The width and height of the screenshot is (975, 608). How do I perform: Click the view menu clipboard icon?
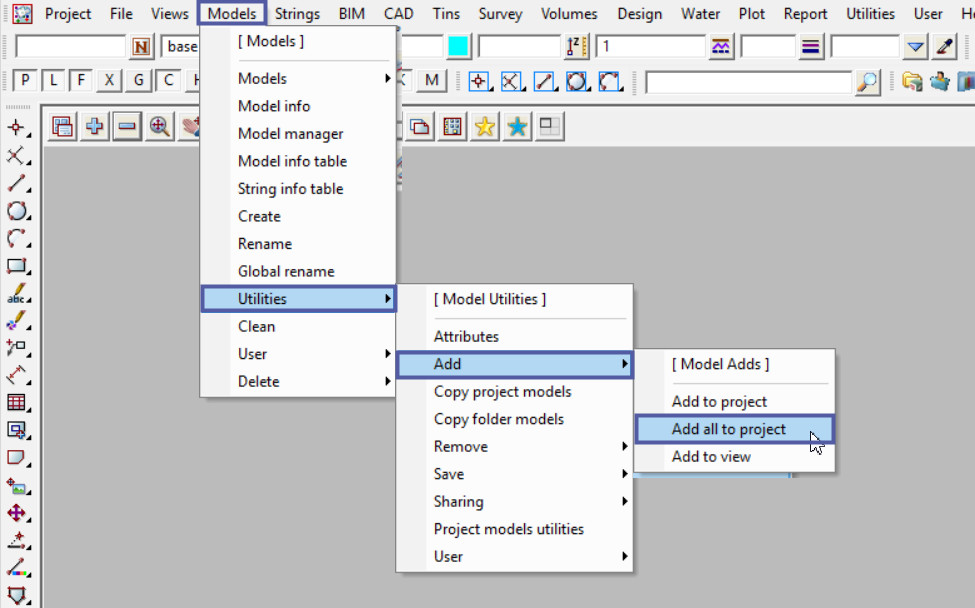click(62, 127)
